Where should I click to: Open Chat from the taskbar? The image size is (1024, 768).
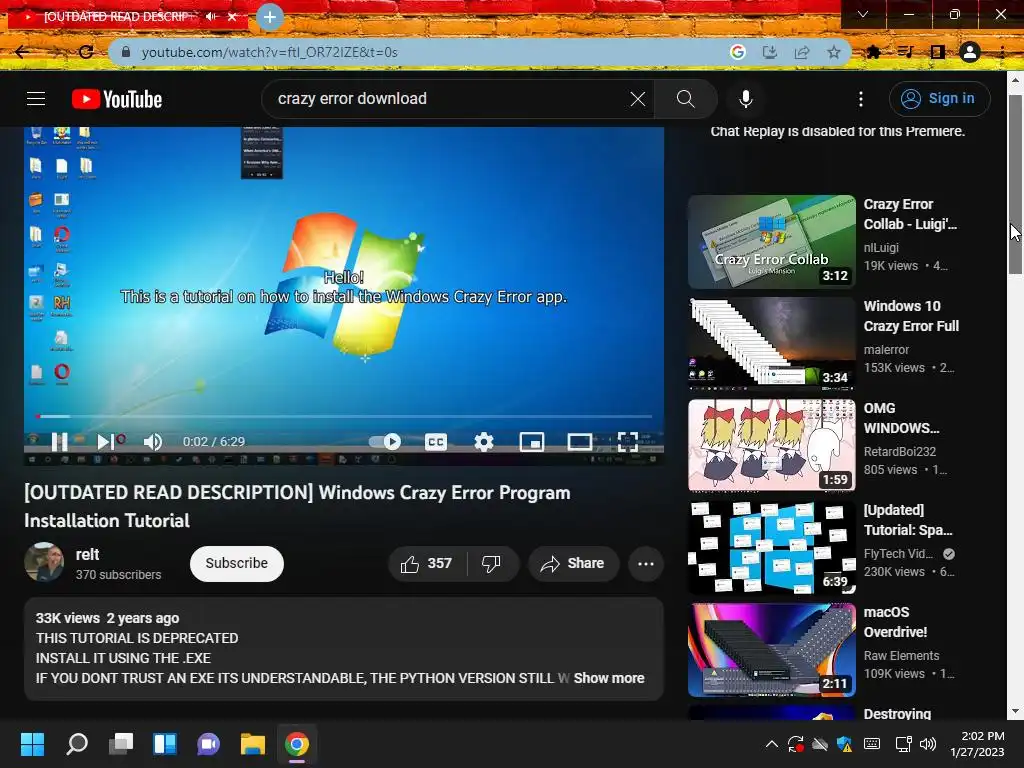click(208, 744)
